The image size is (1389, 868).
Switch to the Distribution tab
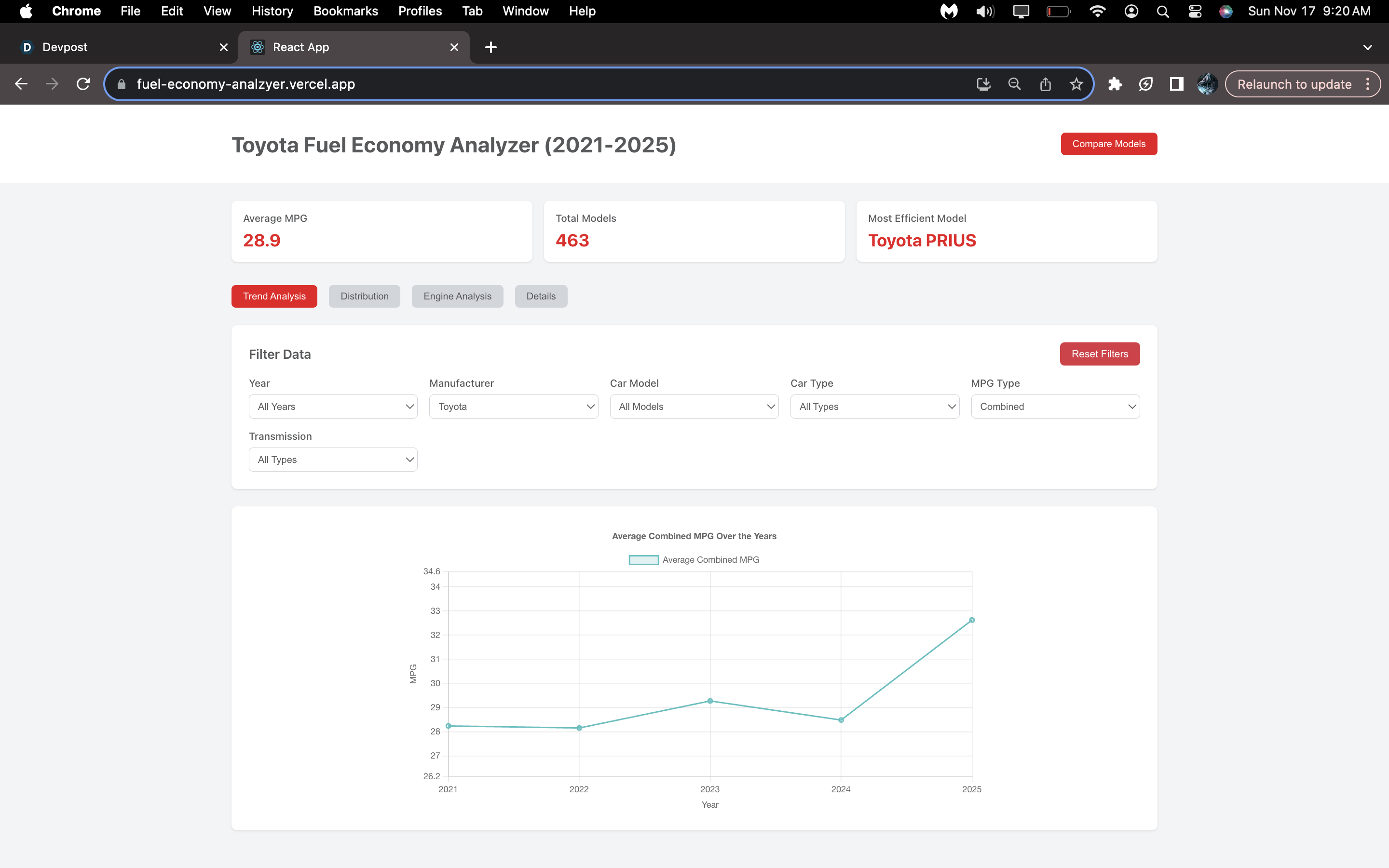point(365,296)
